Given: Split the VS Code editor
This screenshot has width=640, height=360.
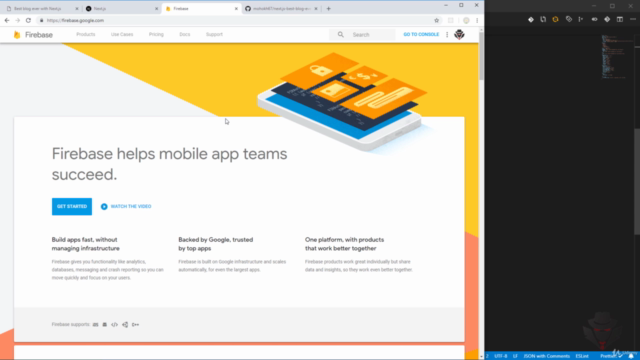Looking at the screenshot, I should (620, 19).
